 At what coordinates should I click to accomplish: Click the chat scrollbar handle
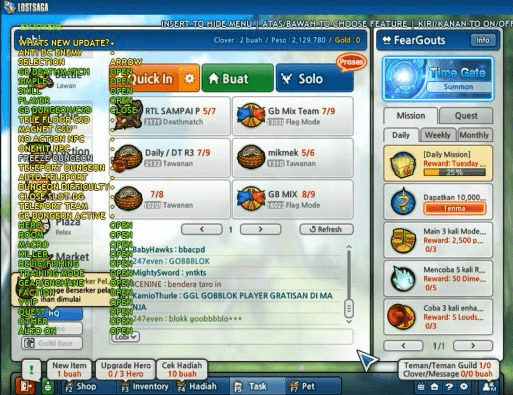(x=349, y=308)
